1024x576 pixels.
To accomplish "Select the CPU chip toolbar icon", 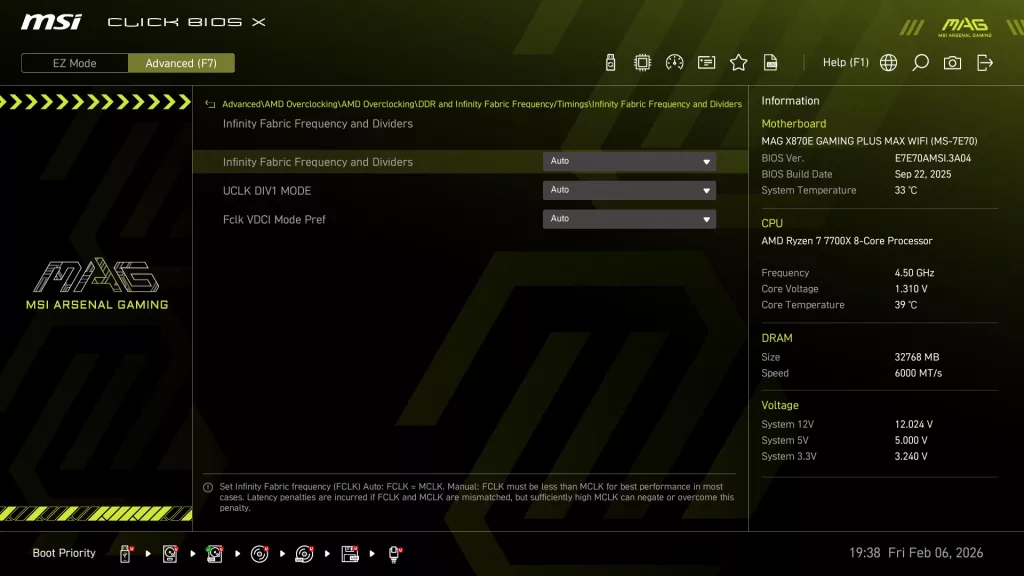I will pyautogui.click(x=642, y=61).
